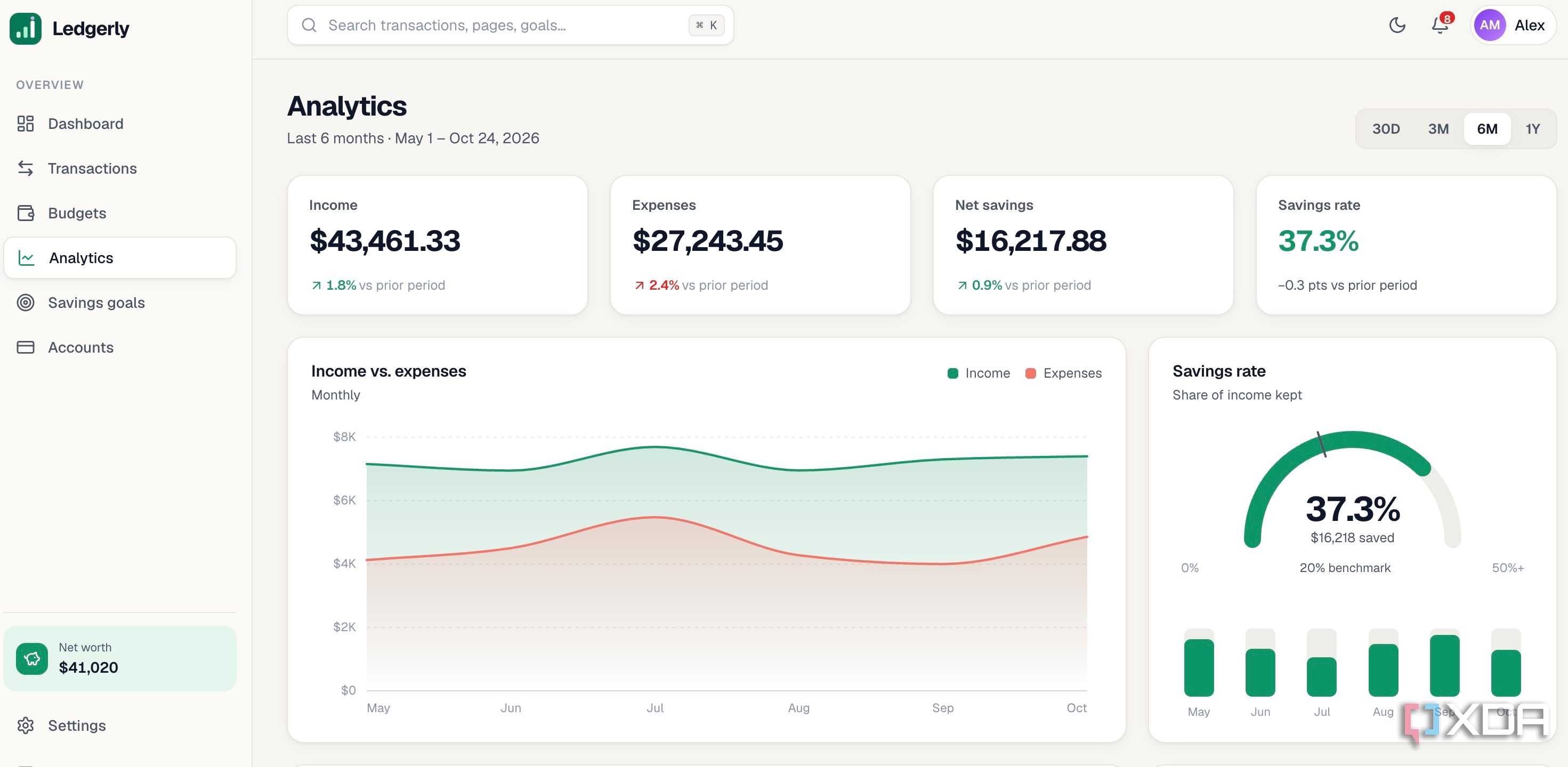
Task: Open Dashboard via grid icon
Action: tap(26, 124)
